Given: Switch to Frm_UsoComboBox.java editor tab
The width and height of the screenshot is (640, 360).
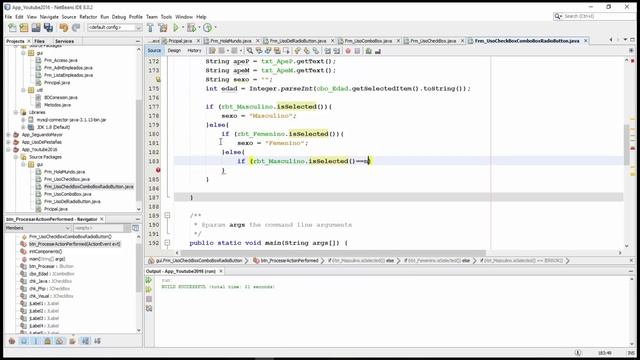Looking at the screenshot, I should (x=368, y=41).
